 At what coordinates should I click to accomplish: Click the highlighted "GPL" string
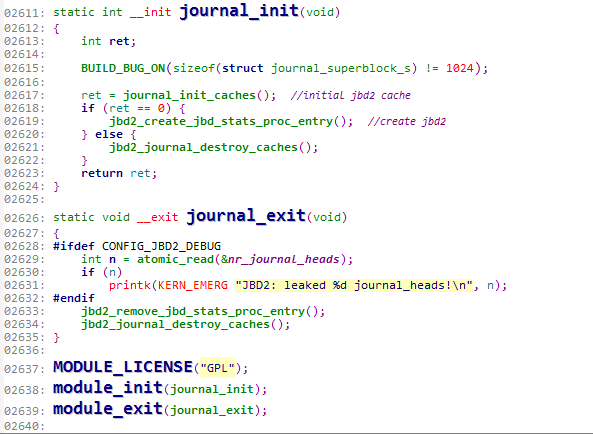217,367
